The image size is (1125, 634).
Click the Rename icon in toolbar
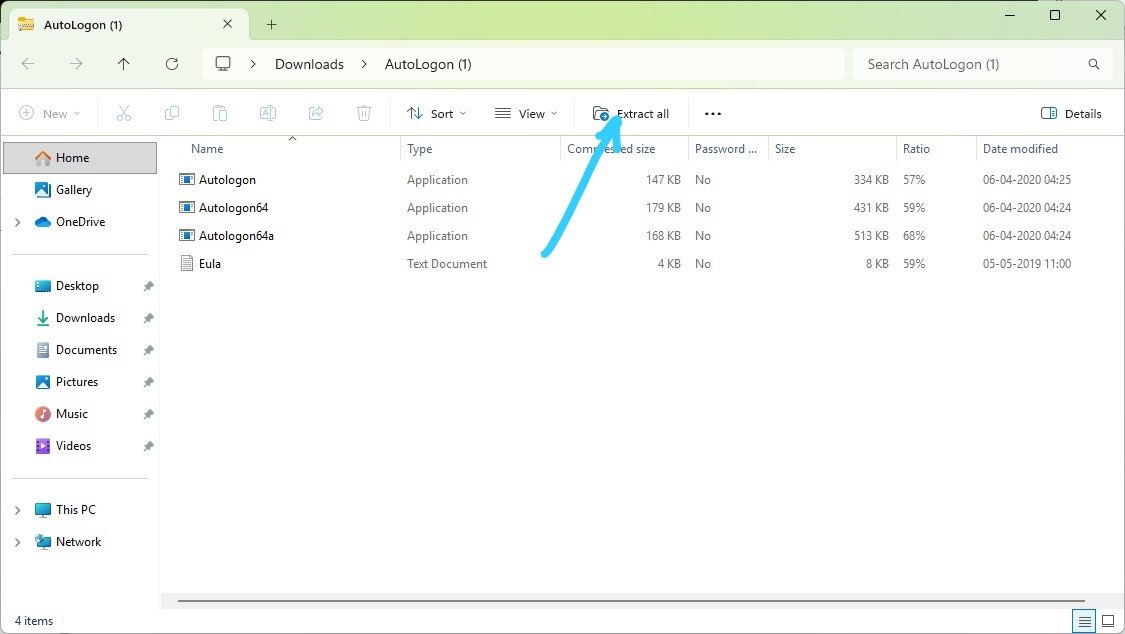pyautogui.click(x=268, y=114)
